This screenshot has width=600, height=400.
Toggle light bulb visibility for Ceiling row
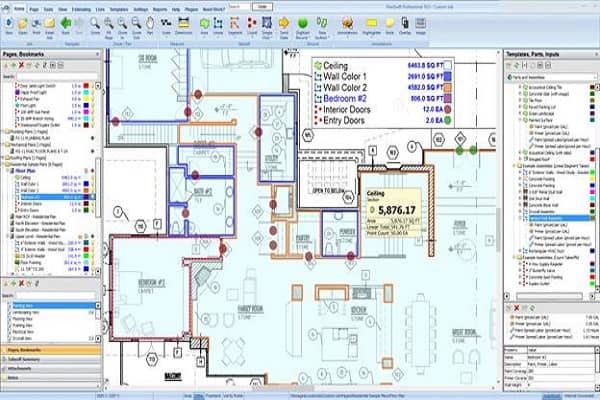tap(93, 178)
